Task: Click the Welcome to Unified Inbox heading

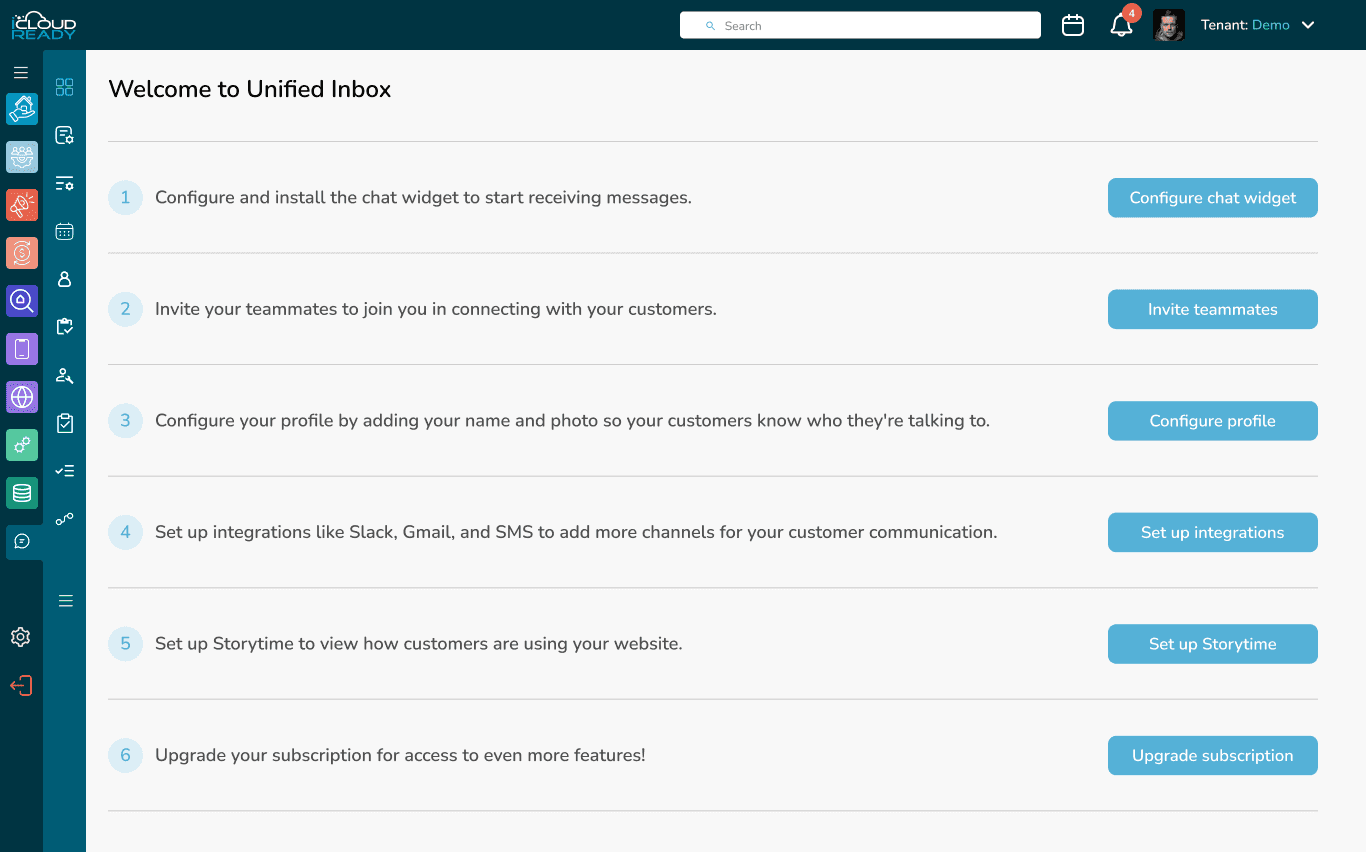Action: pyautogui.click(x=250, y=89)
